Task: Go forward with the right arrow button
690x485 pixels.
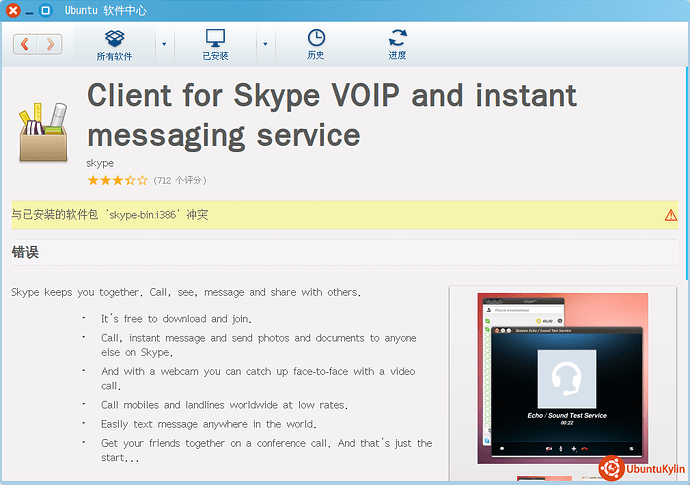Action: 50,44
